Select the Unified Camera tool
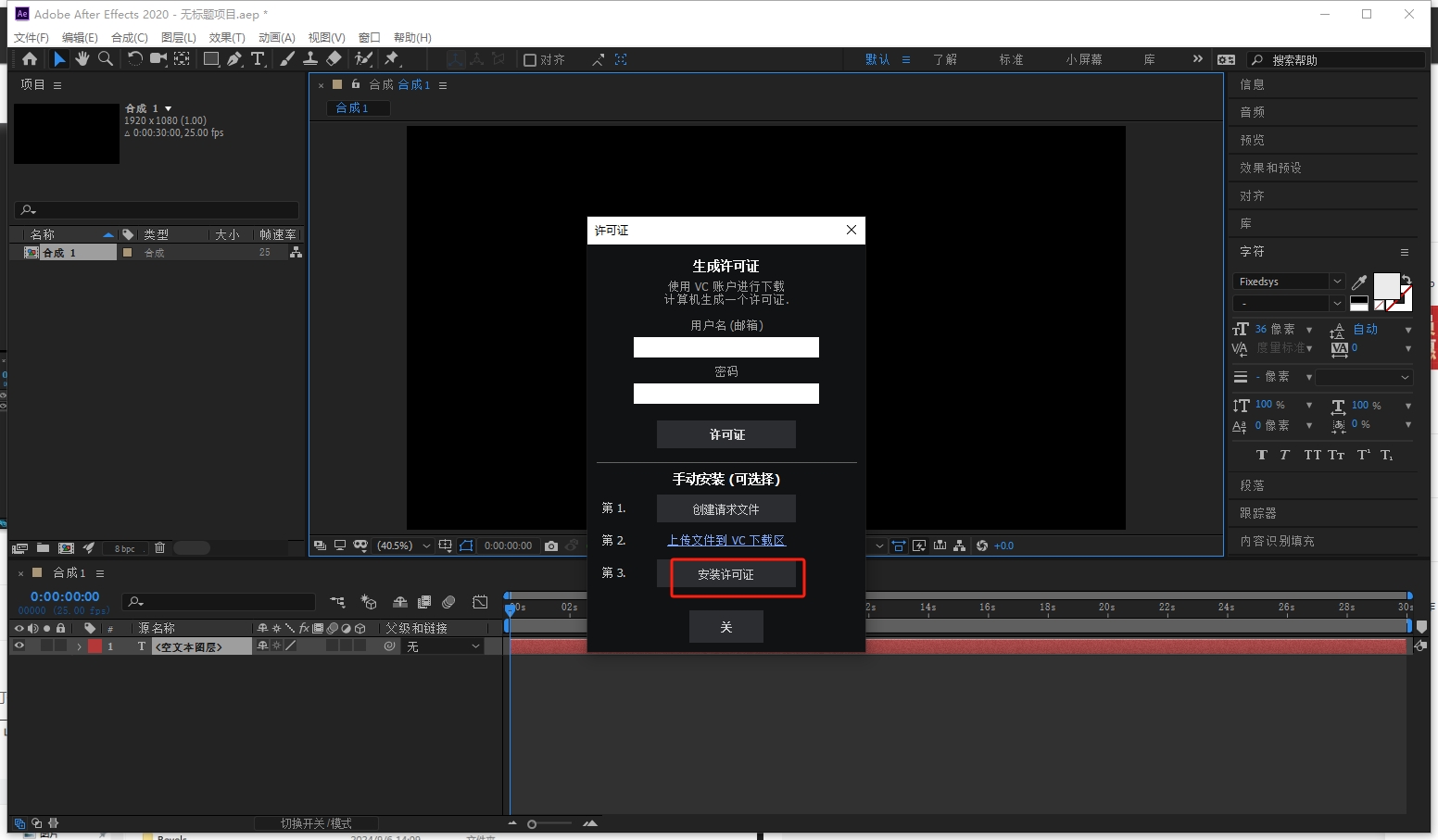Image resolution: width=1438 pixels, height=840 pixels. tap(158, 59)
